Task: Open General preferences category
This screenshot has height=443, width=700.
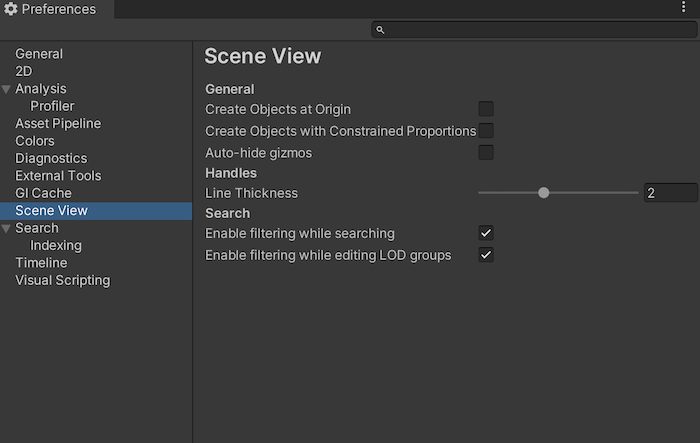Action: click(39, 54)
